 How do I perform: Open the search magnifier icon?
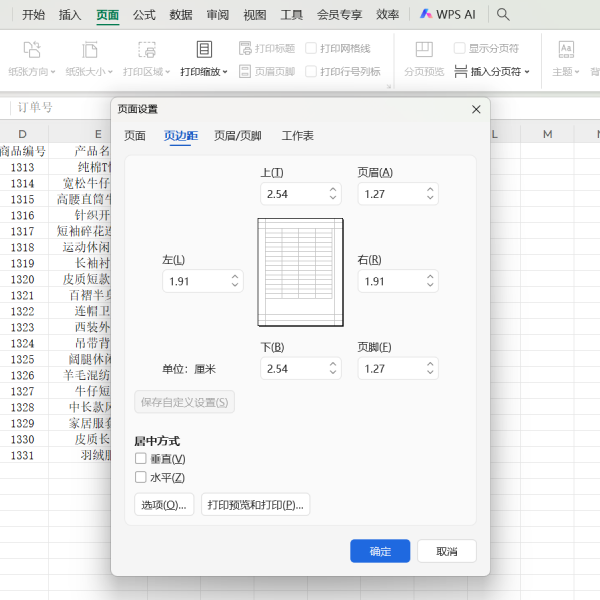[x=503, y=15]
